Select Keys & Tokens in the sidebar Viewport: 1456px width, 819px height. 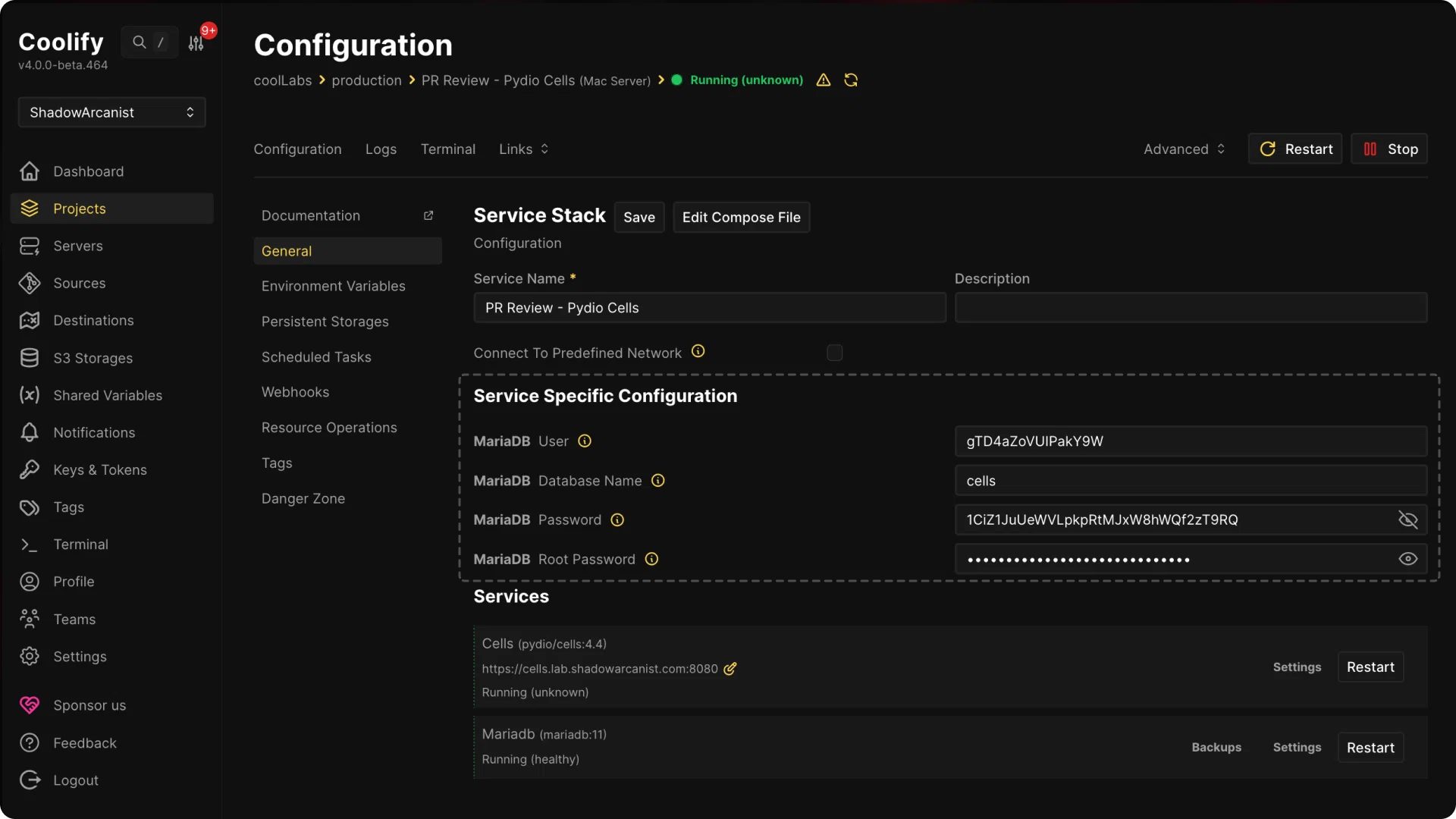pyautogui.click(x=99, y=469)
